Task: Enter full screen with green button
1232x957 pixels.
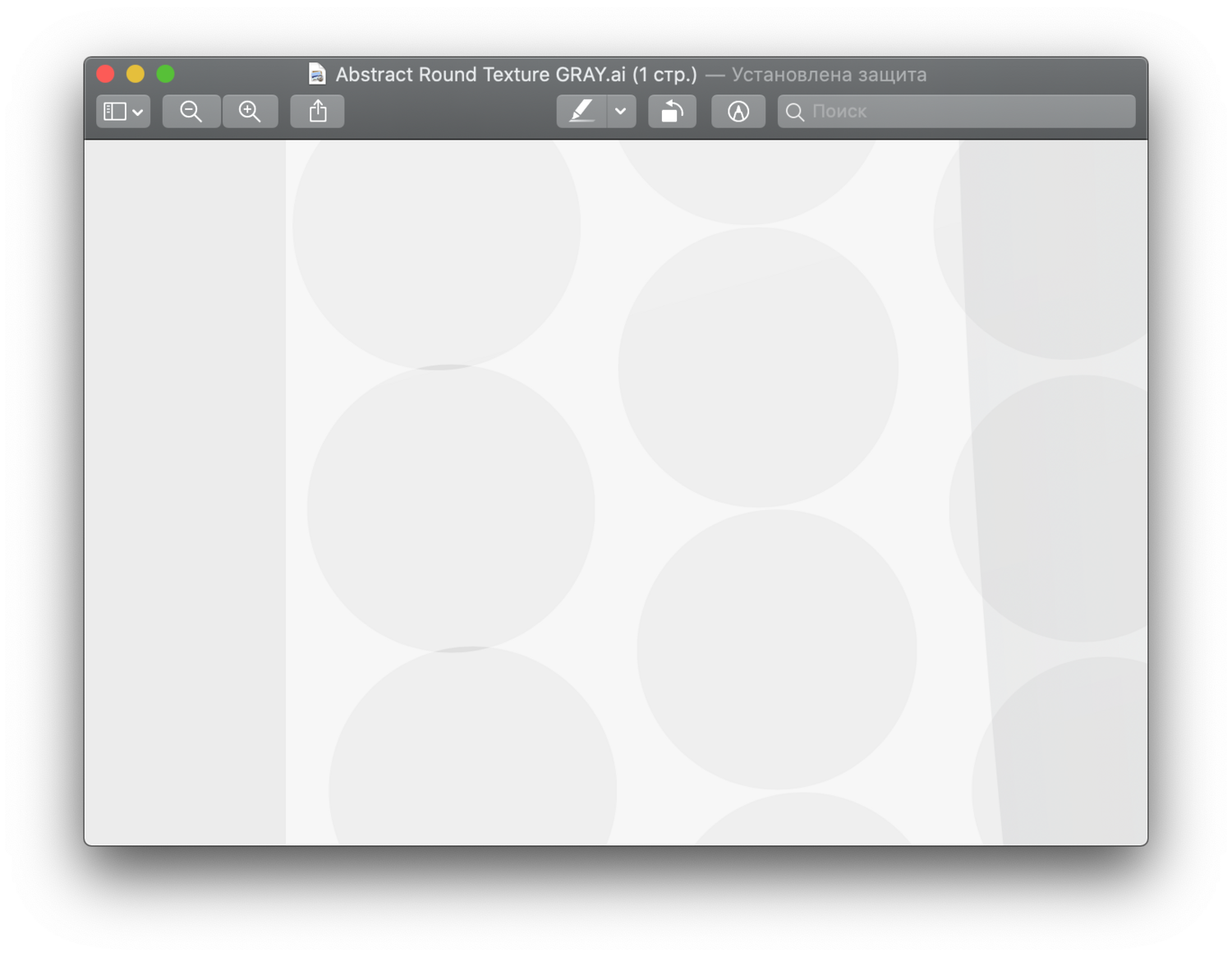Action: [166, 74]
